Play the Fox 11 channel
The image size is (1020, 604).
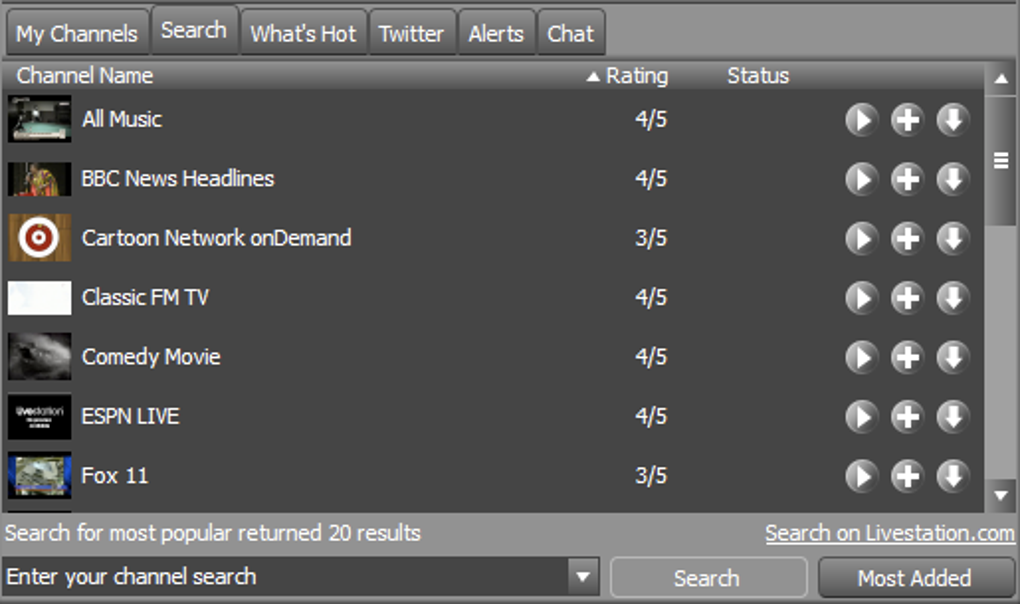861,476
